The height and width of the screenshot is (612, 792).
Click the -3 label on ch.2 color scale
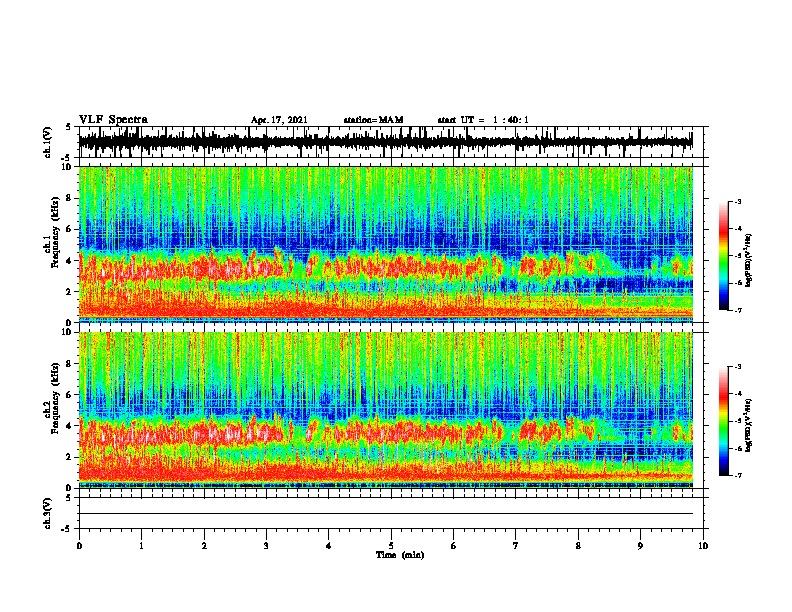point(737,367)
